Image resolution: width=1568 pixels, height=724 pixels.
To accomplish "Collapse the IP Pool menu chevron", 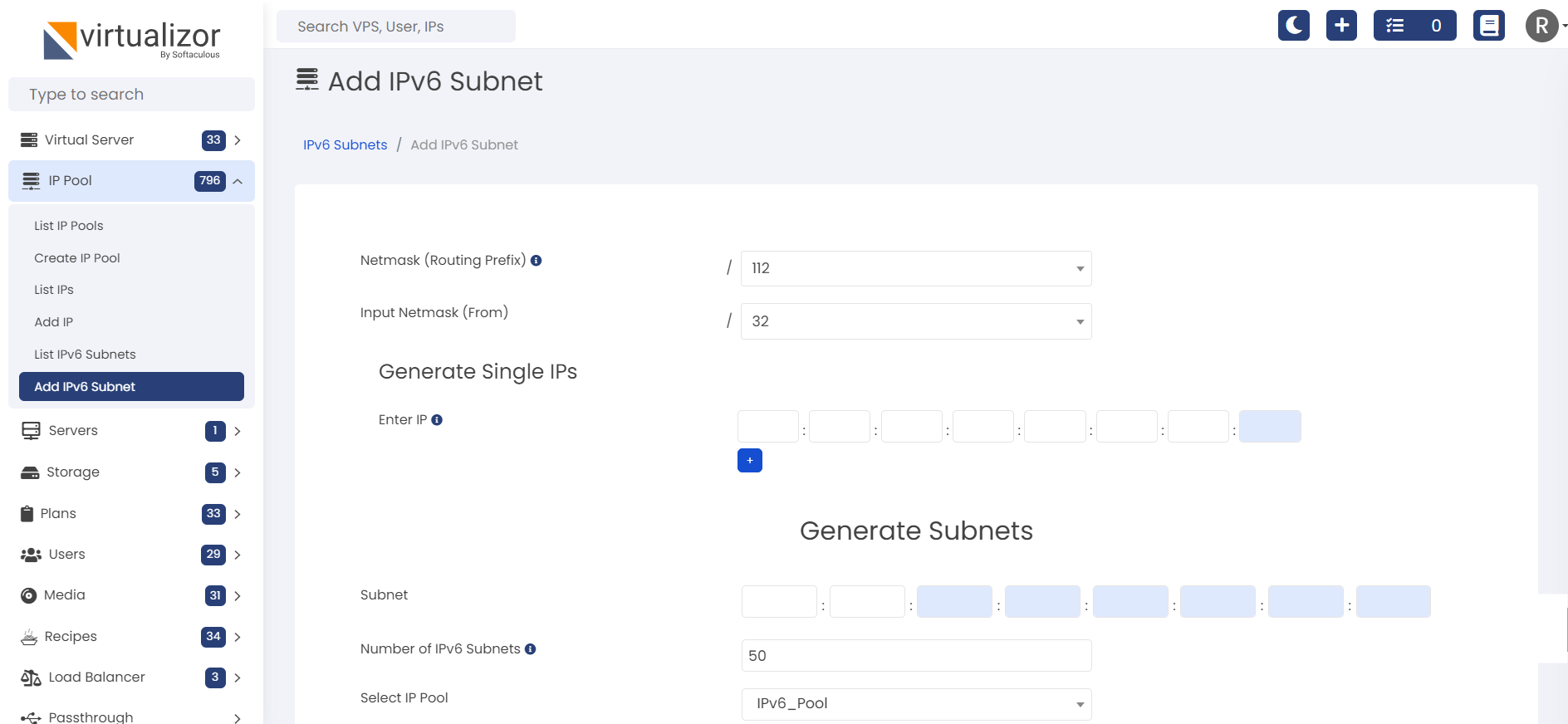I will tap(238, 181).
